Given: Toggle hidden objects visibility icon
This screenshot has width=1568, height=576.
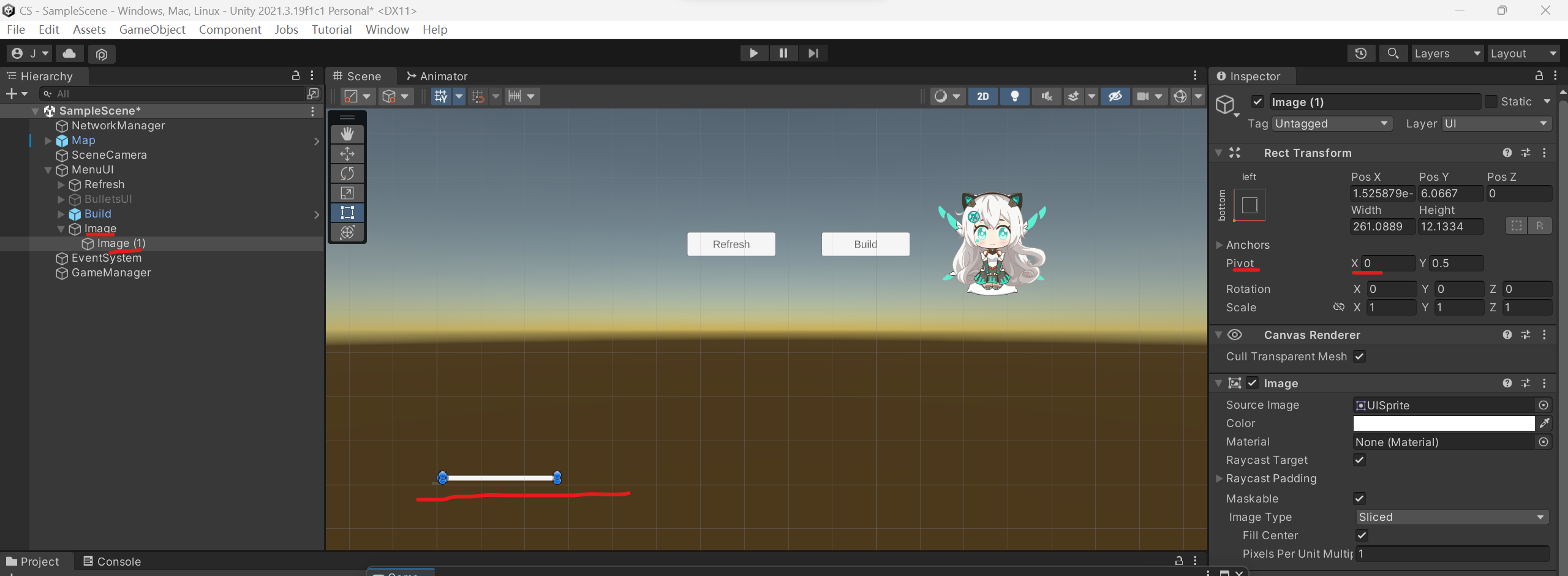Looking at the screenshot, I should (x=1115, y=96).
